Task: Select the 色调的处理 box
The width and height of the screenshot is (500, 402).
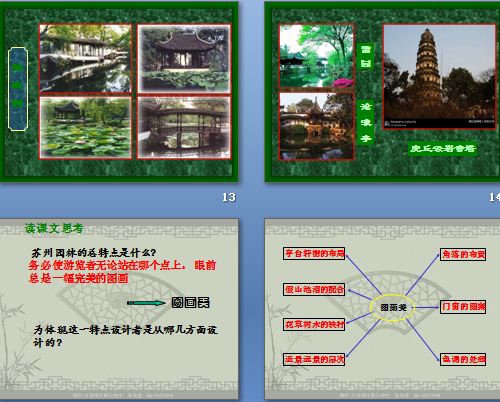Action: coord(463,359)
